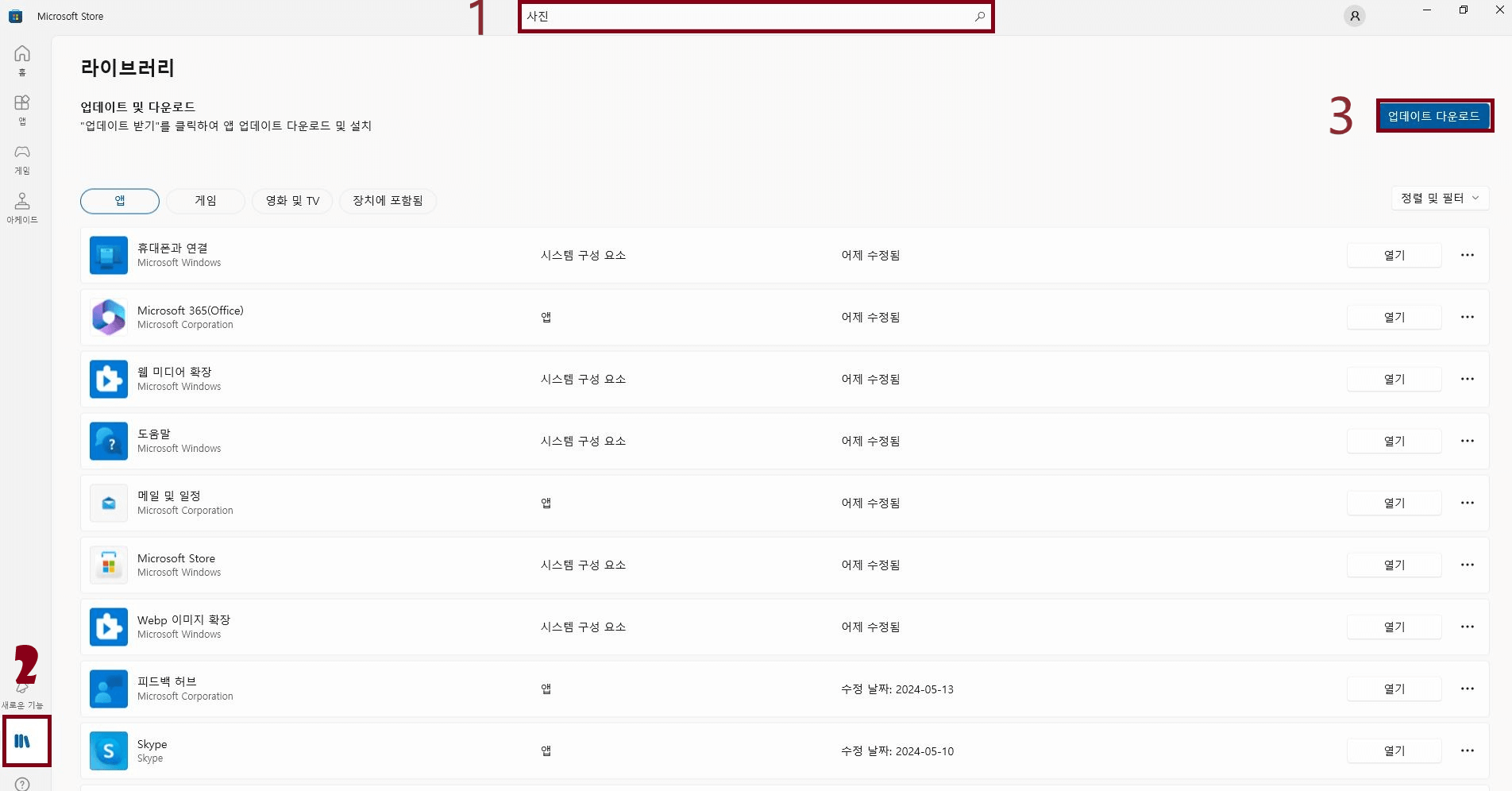Screen dimensions: 1512x791
Task: Open more options for Microsoft Store row
Action: (x=1468, y=565)
